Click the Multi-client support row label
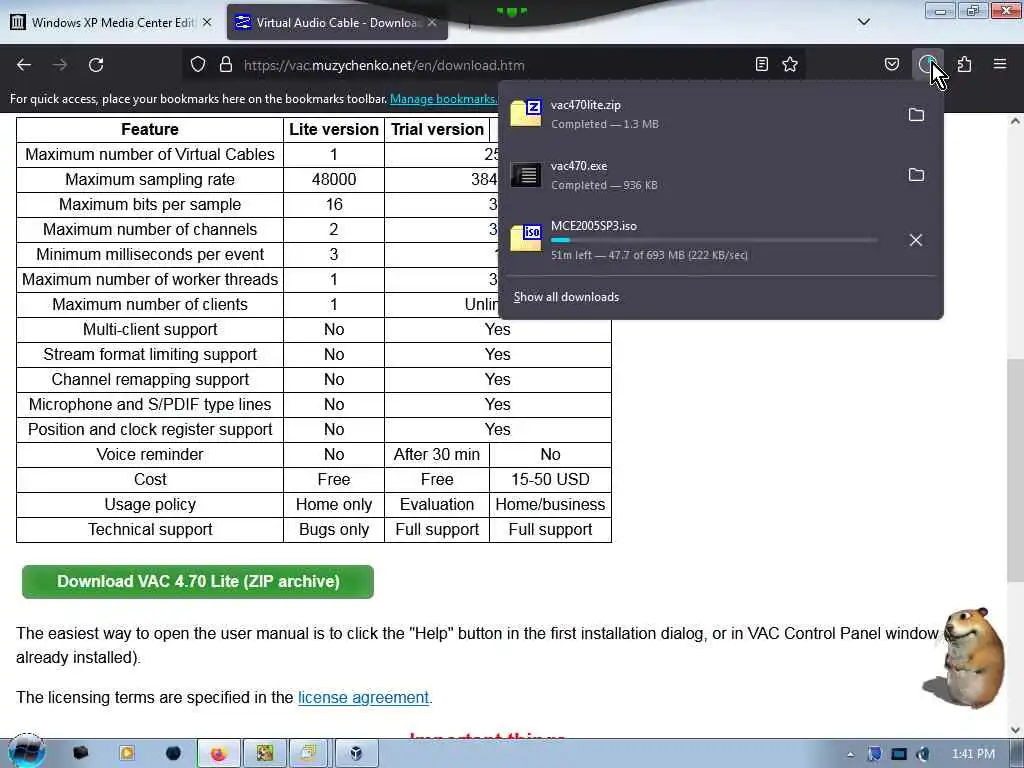Image resolution: width=1024 pixels, height=768 pixels. pyautogui.click(x=150, y=329)
